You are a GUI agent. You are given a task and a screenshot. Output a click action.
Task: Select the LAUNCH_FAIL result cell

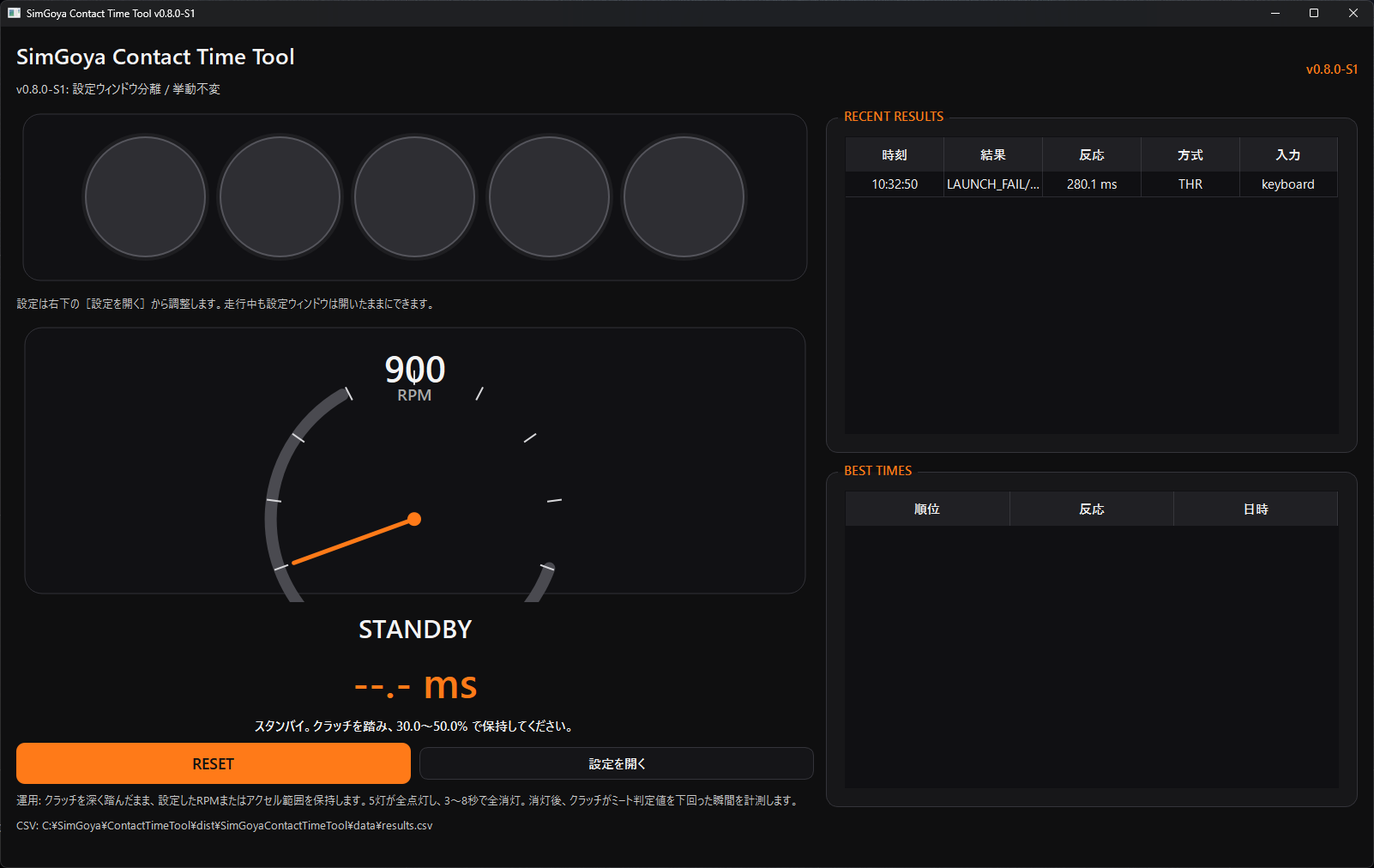click(993, 184)
